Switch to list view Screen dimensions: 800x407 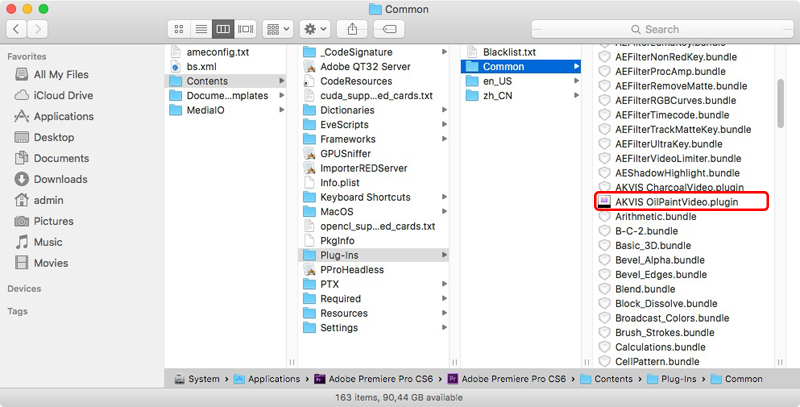(x=201, y=29)
